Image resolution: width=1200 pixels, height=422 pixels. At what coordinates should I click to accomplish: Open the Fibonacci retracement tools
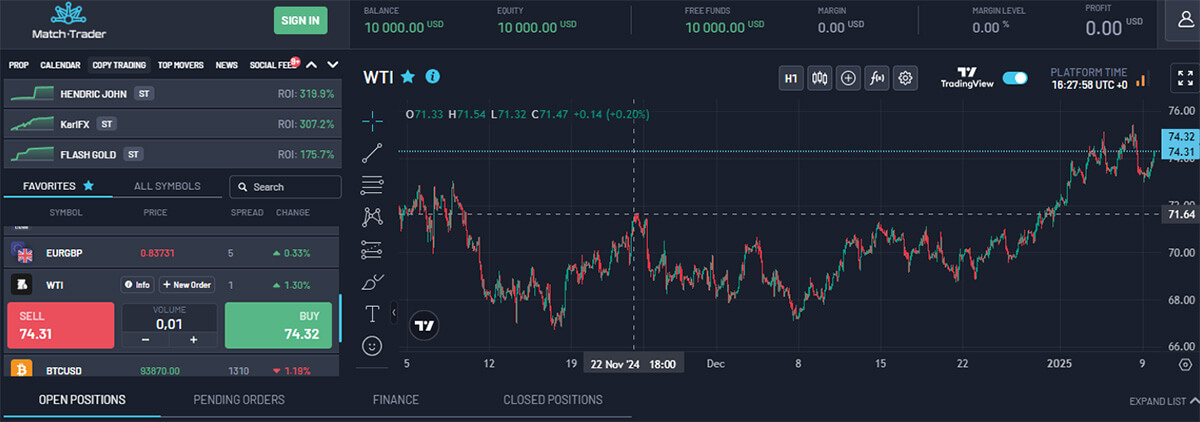(373, 185)
